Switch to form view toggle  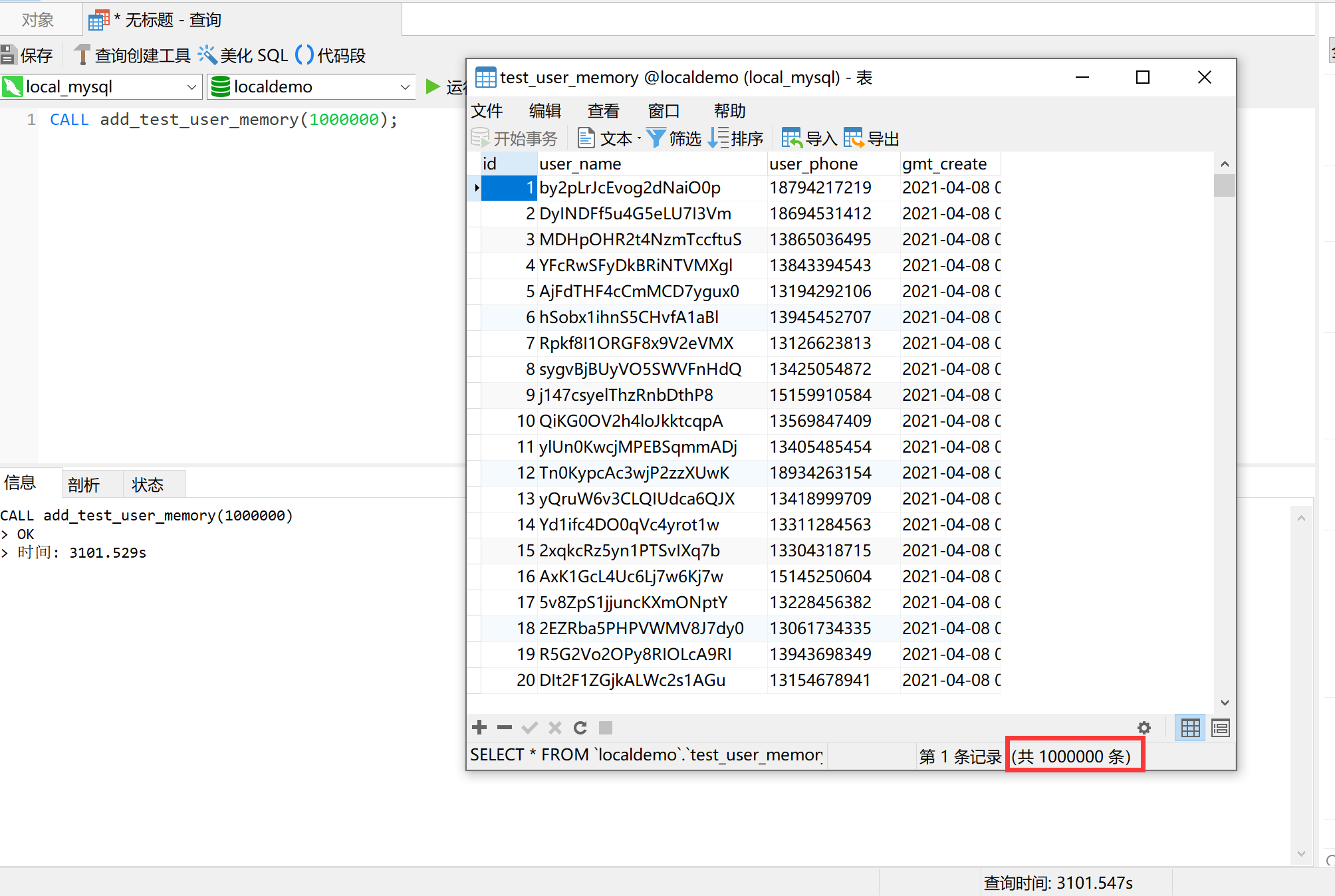tap(1221, 728)
